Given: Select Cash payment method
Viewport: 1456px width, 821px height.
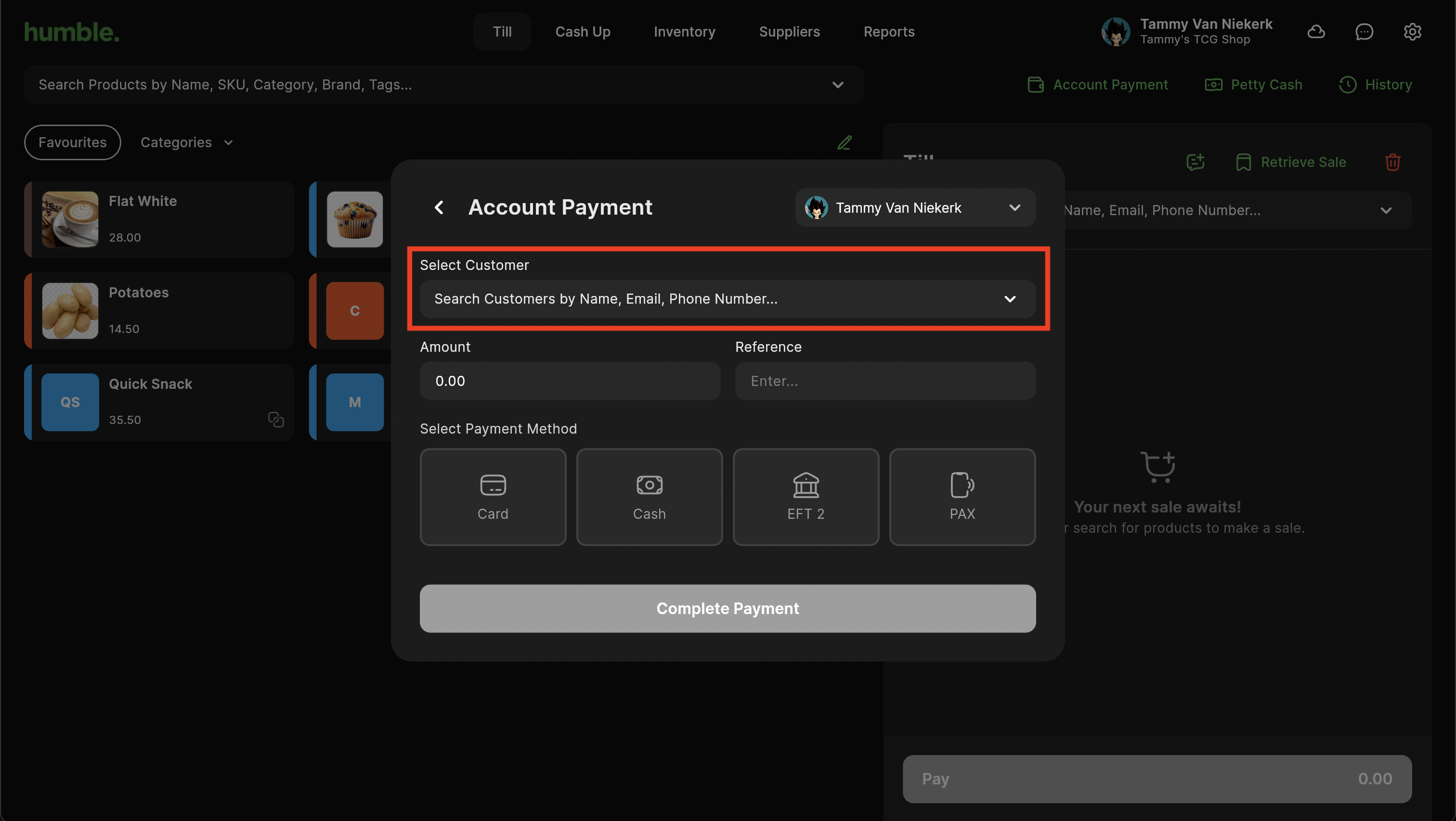Looking at the screenshot, I should pos(650,497).
